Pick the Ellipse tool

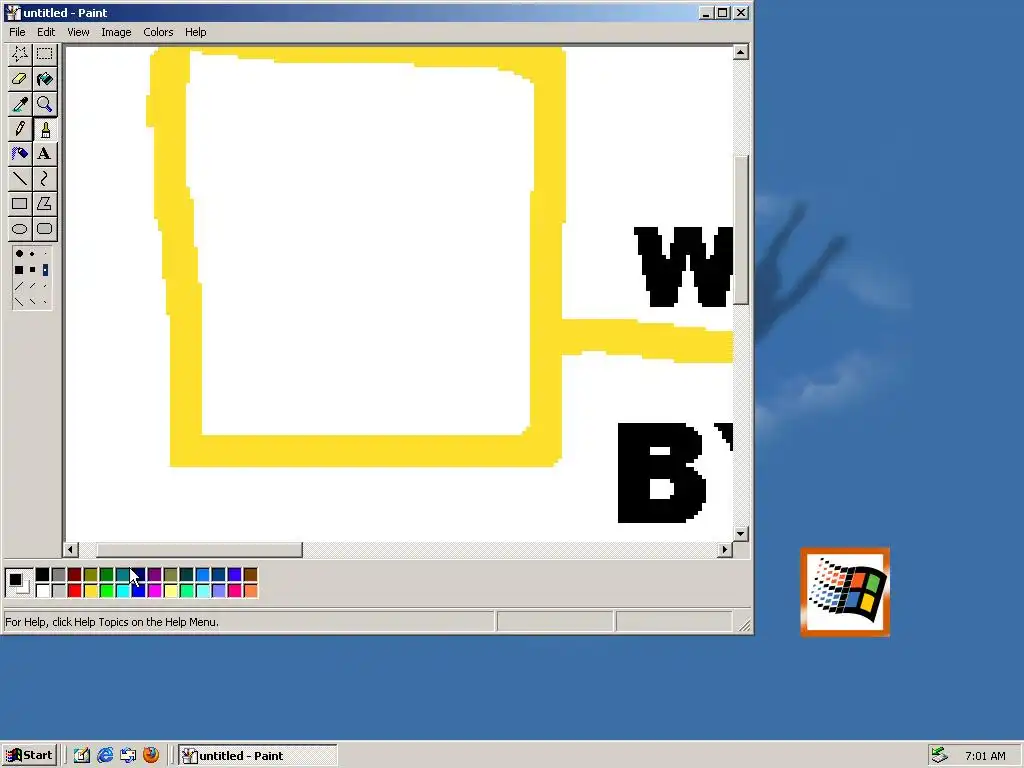20,228
